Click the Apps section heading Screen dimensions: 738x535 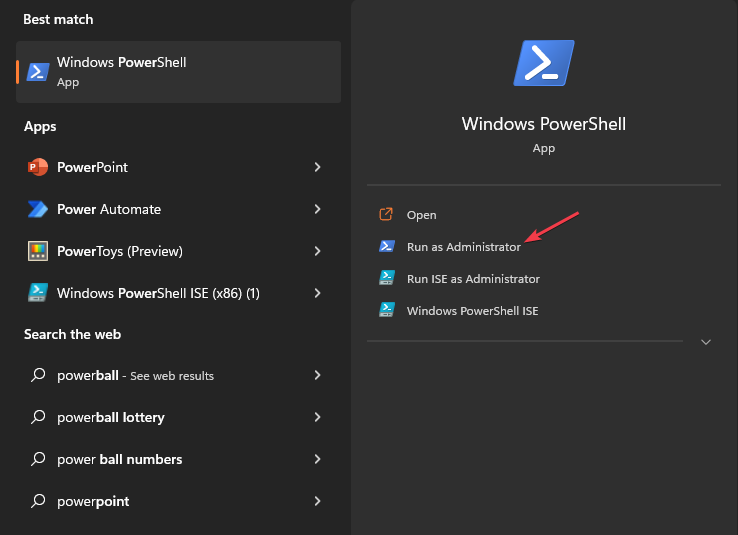40,127
